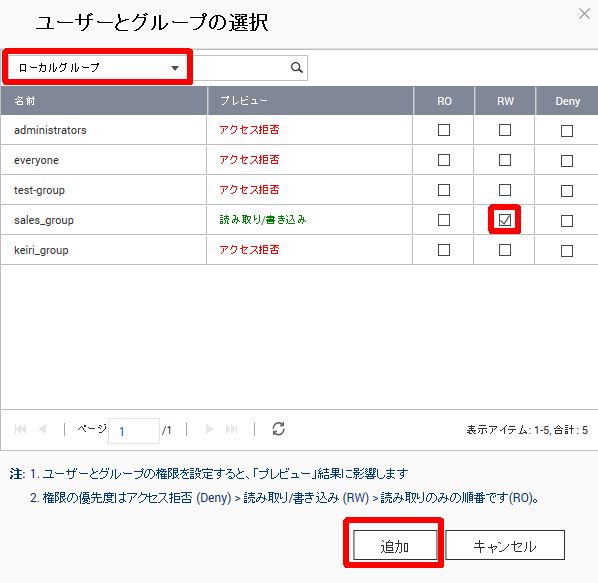Tick RW checkbox for keiri_group
Screen dimensions: 598x583
click(x=505, y=250)
